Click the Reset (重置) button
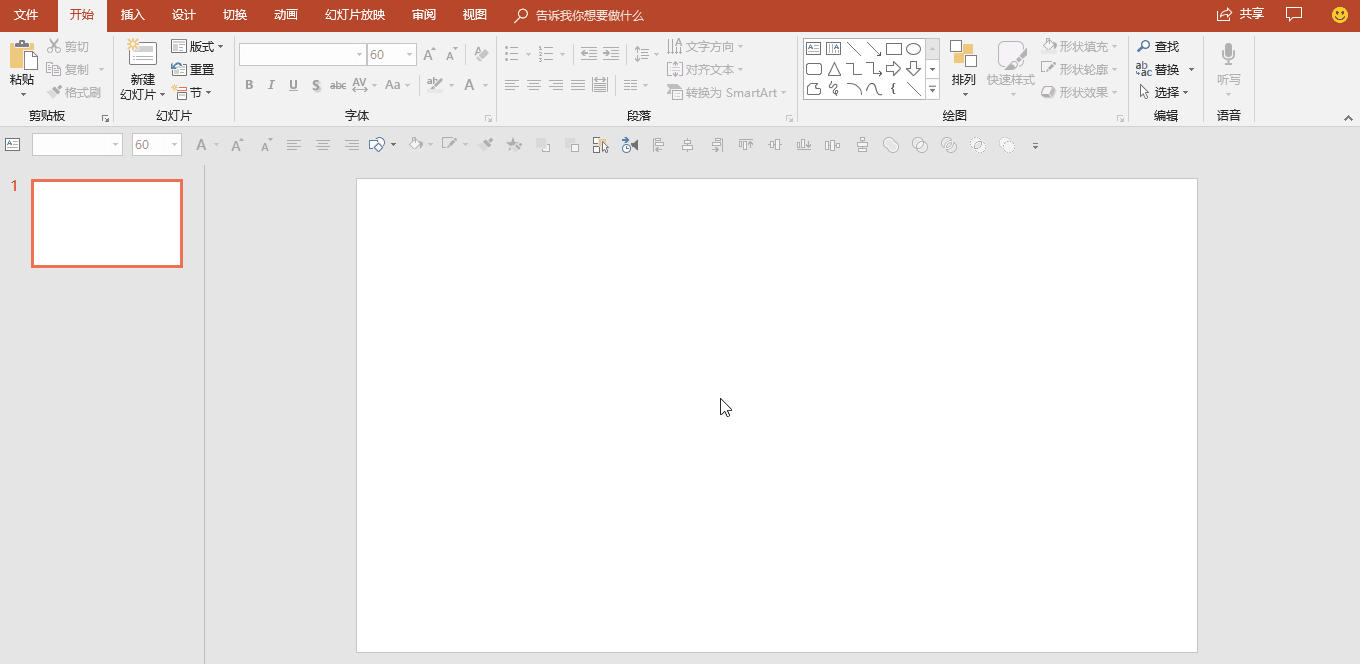This screenshot has width=1360, height=664. point(193,69)
